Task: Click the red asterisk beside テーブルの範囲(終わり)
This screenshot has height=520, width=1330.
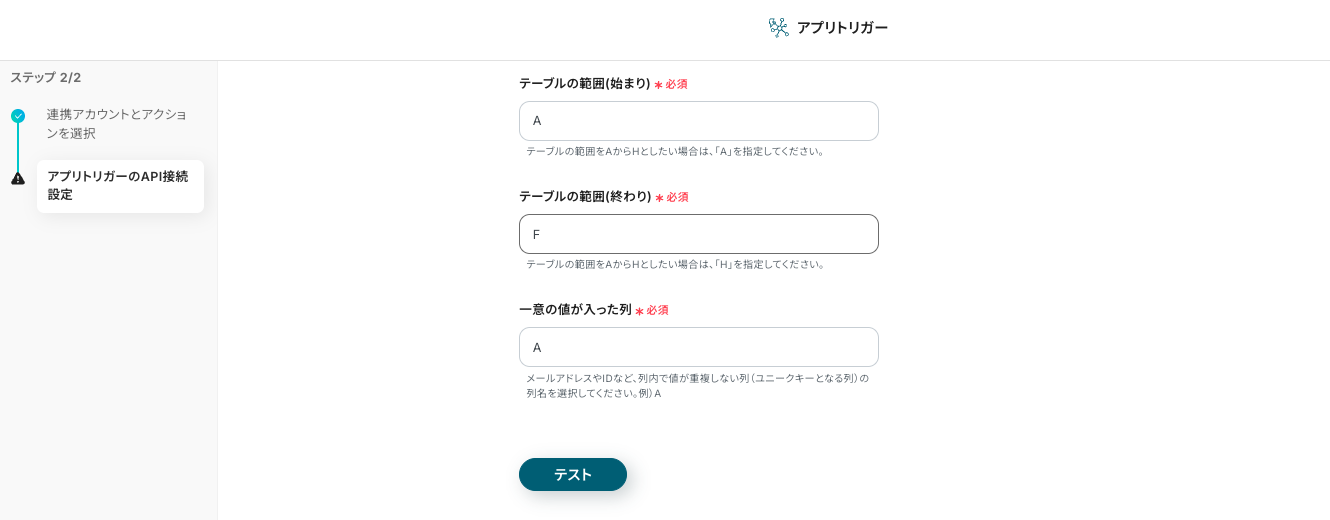Action: 659,198
